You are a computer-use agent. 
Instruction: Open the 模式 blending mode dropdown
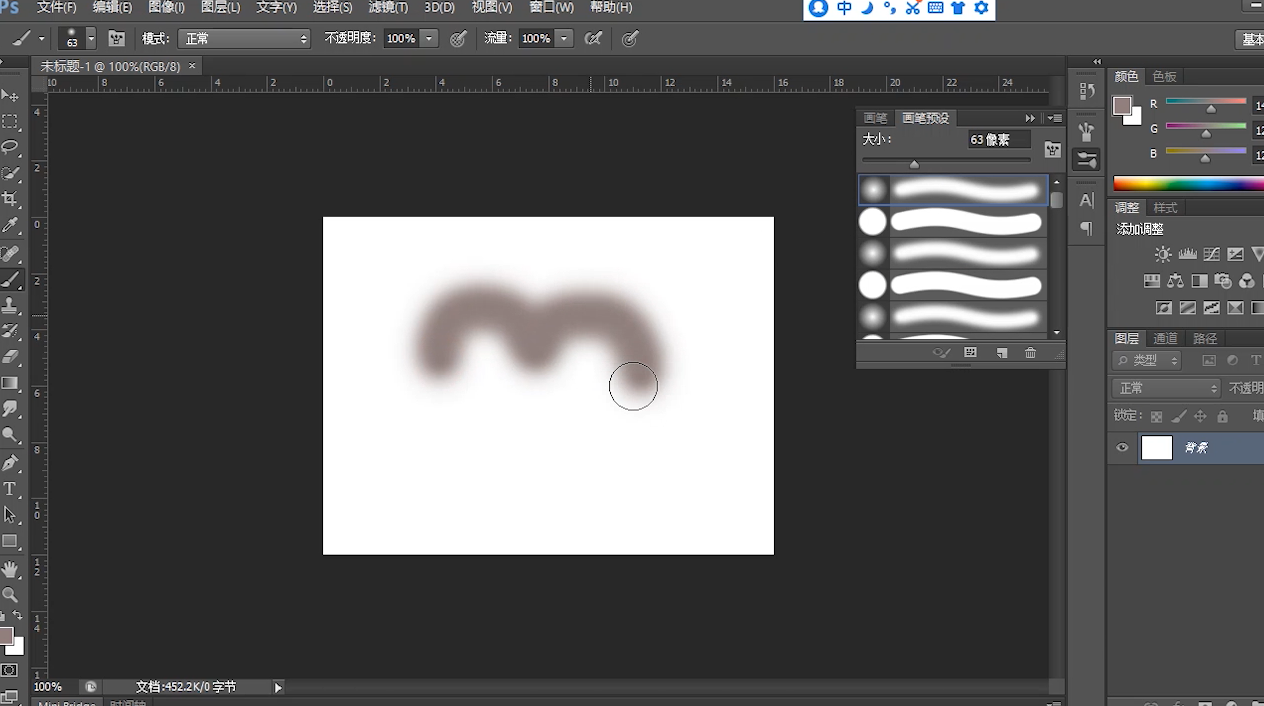click(x=245, y=38)
